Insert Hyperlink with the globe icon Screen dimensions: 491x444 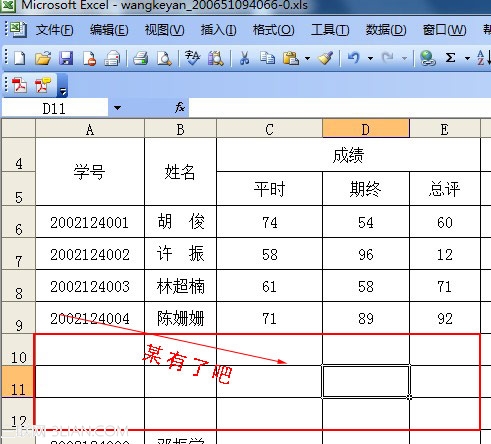click(427, 58)
